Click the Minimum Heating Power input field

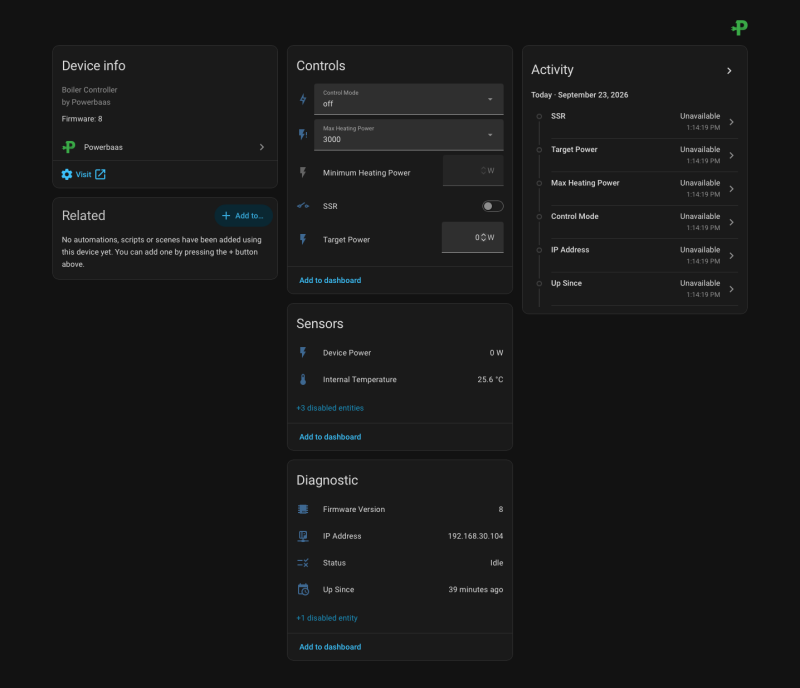click(x=473, y=170)
